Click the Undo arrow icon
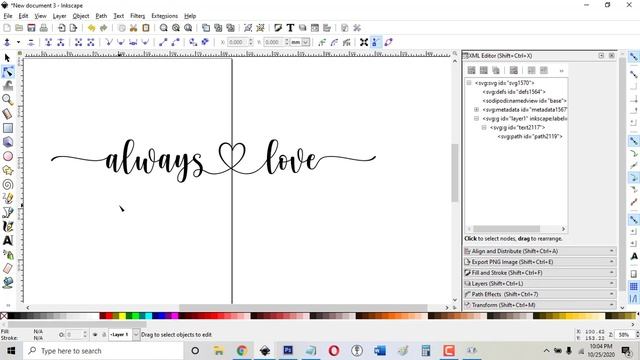Screen dimensions: 640x360 click(91, 28)
